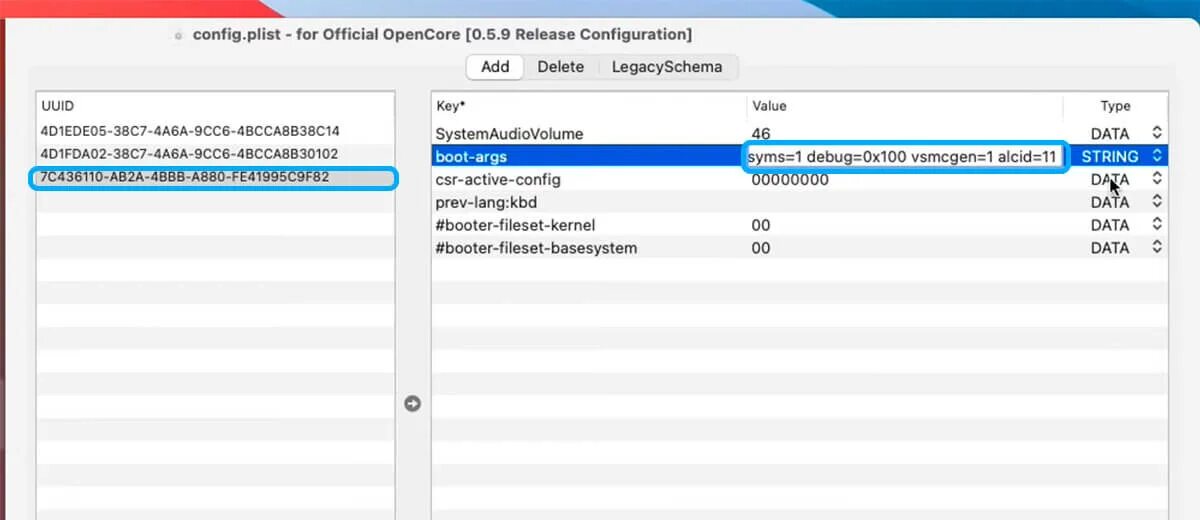Open STRING type dropdown for boot-args
Image resolution: width=1200 pixels, height=520 pixels.
(1157, 156)
